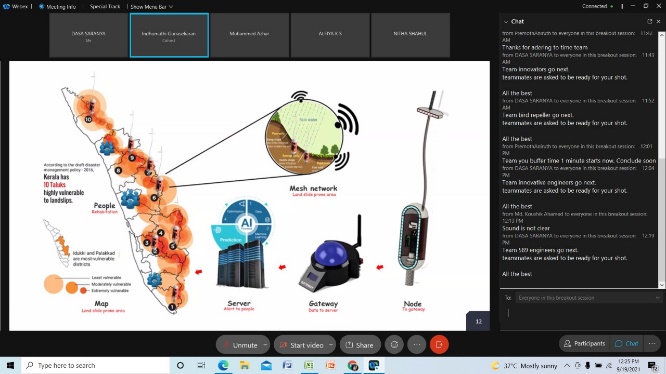Unmute the microphone
This screenshot has height=374, width=666.
(x=240, y=345)
